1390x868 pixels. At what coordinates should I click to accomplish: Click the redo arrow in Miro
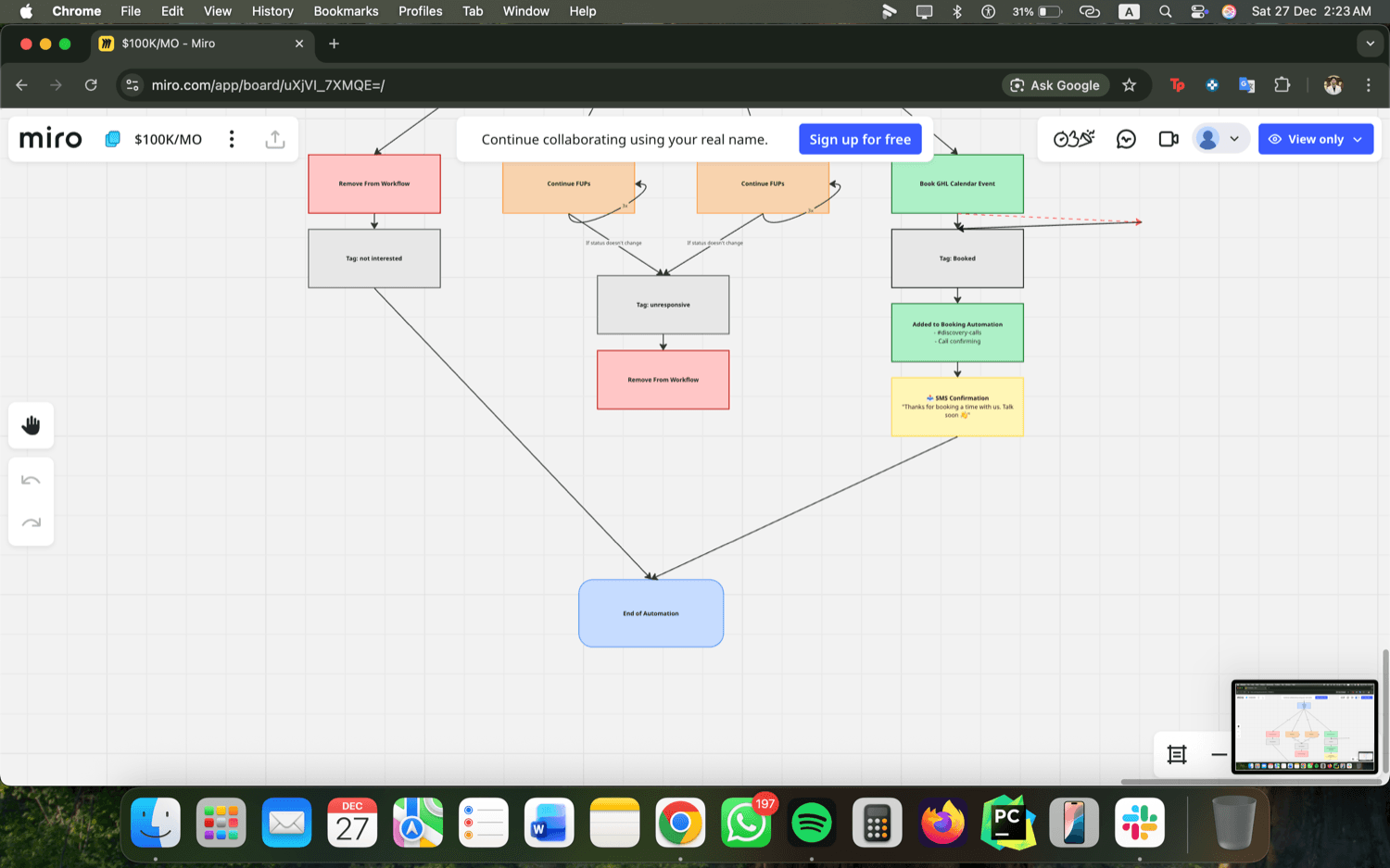tap(31, 522)
